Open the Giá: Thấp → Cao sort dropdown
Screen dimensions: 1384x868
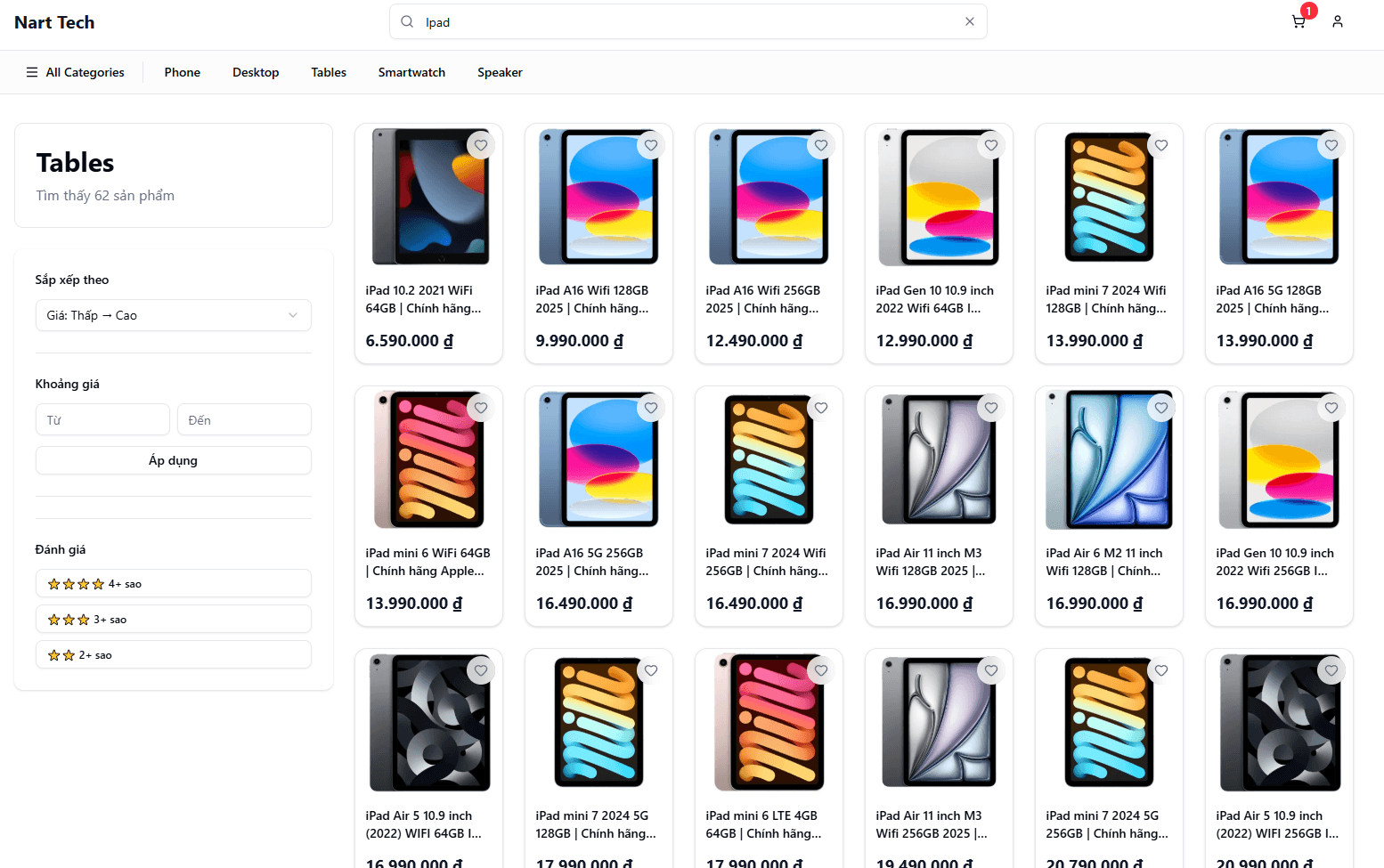(x=173, y=315)
